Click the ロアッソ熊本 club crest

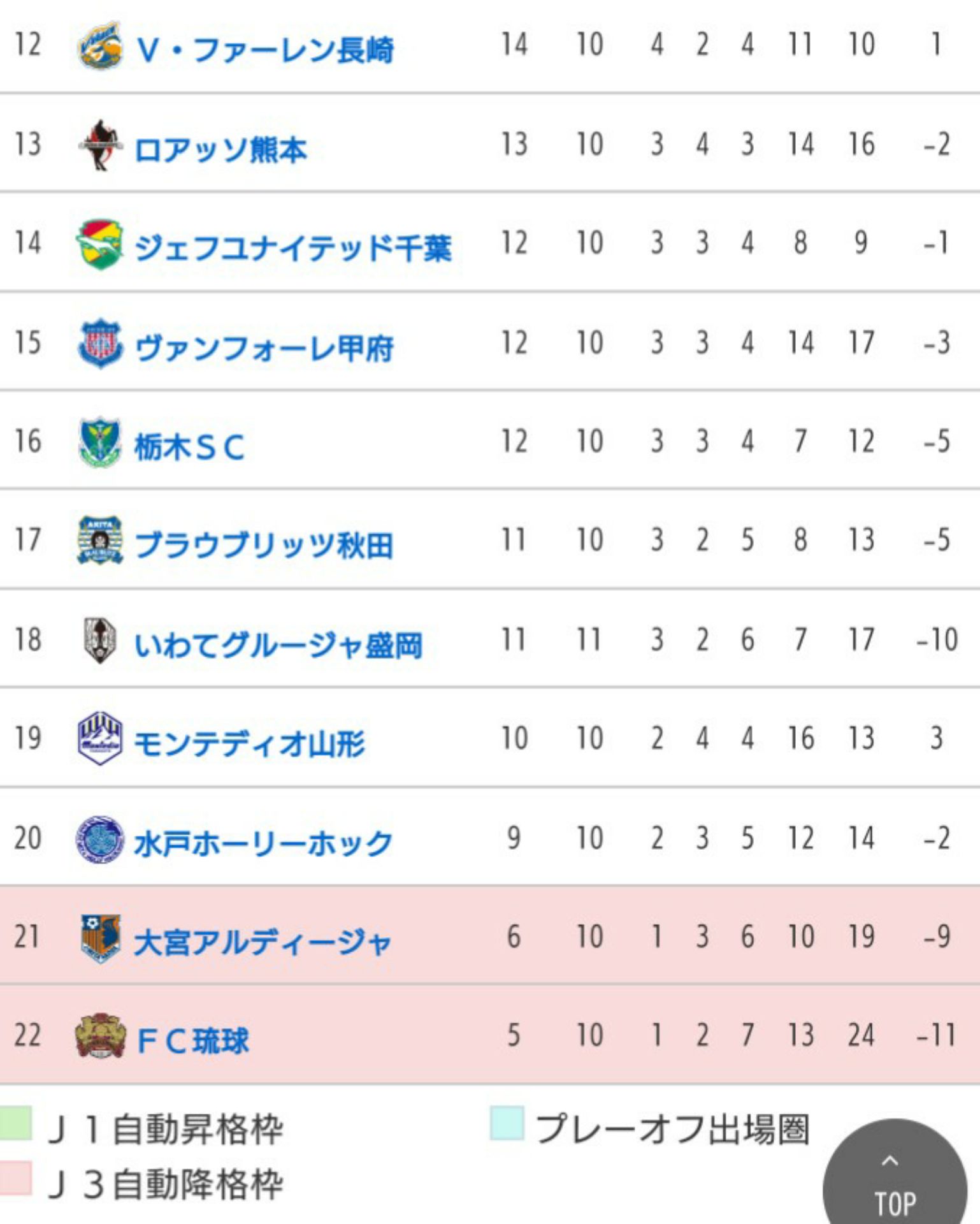[x=100, y=145]
